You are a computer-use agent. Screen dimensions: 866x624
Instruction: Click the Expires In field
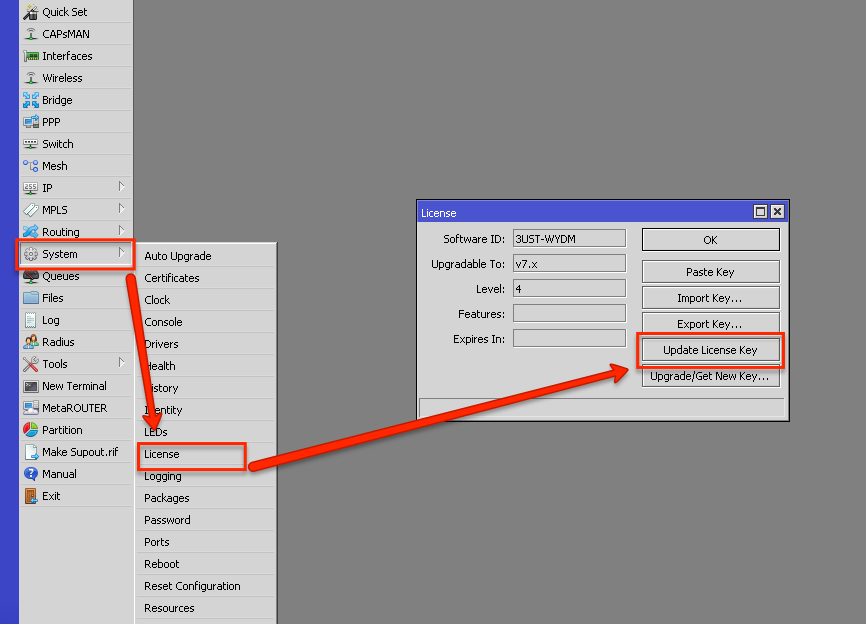569,338
